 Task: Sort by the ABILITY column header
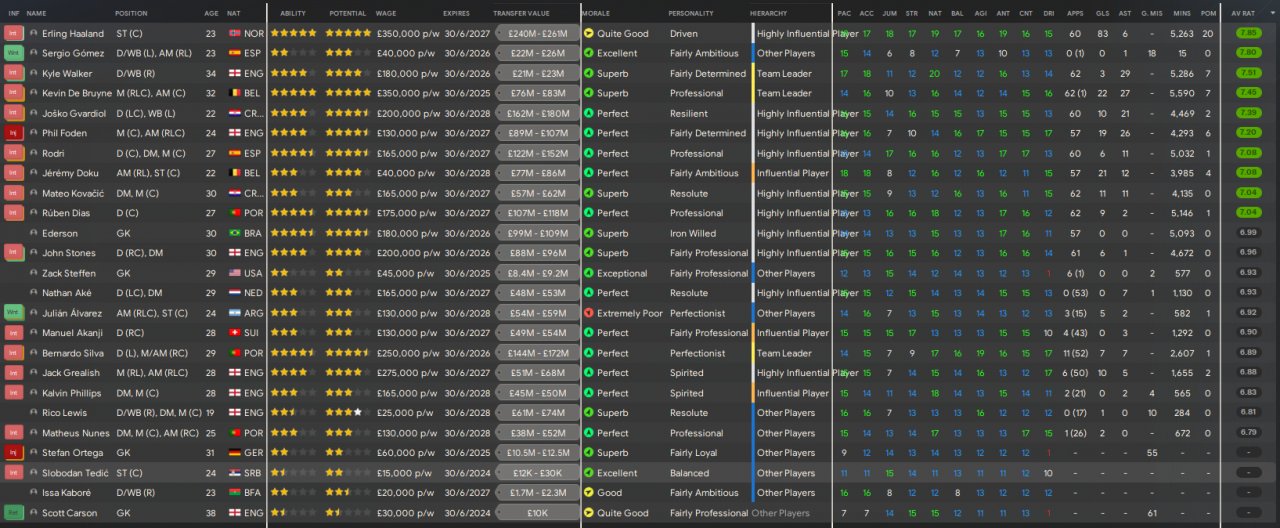[x=293, y=13]
